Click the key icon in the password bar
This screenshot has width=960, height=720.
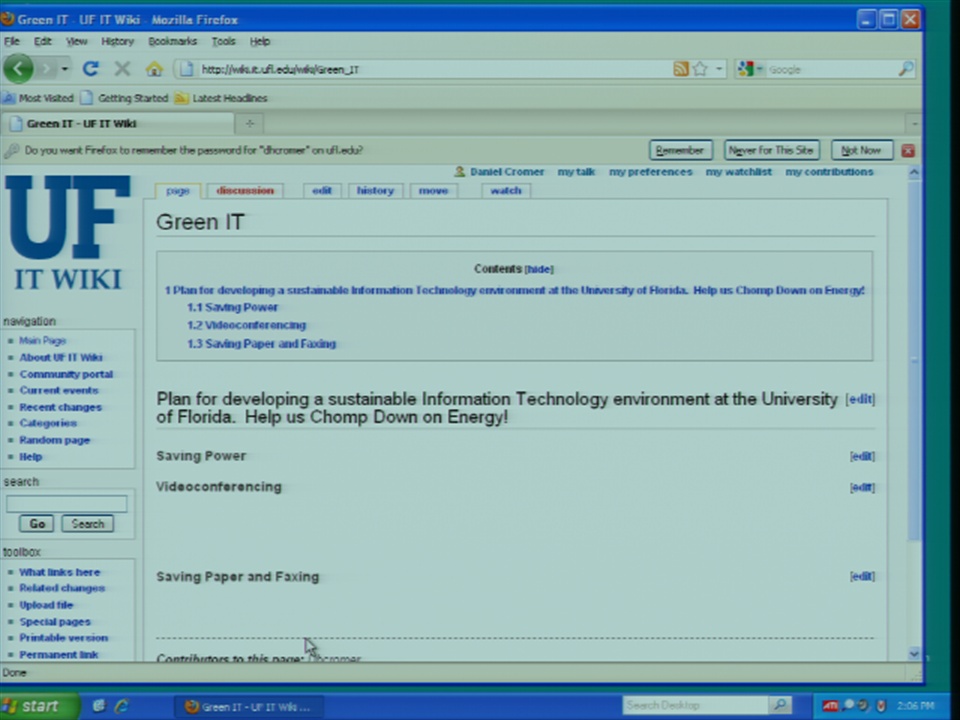(x=11, y=151)
